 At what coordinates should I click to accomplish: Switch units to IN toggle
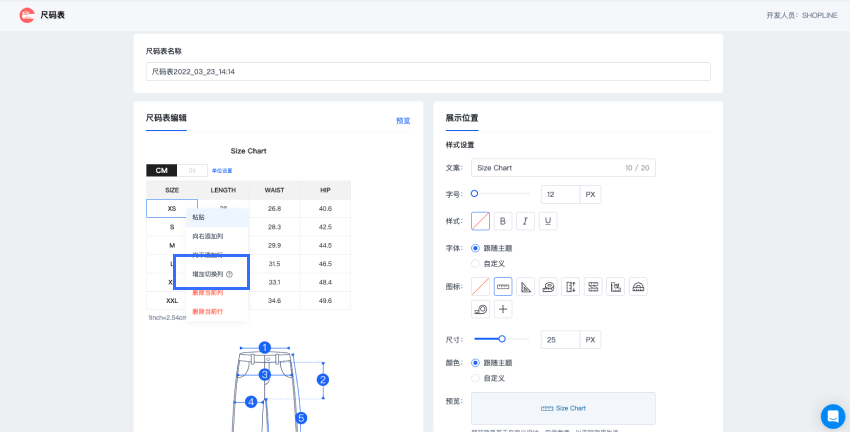click(x=192, y=171)
